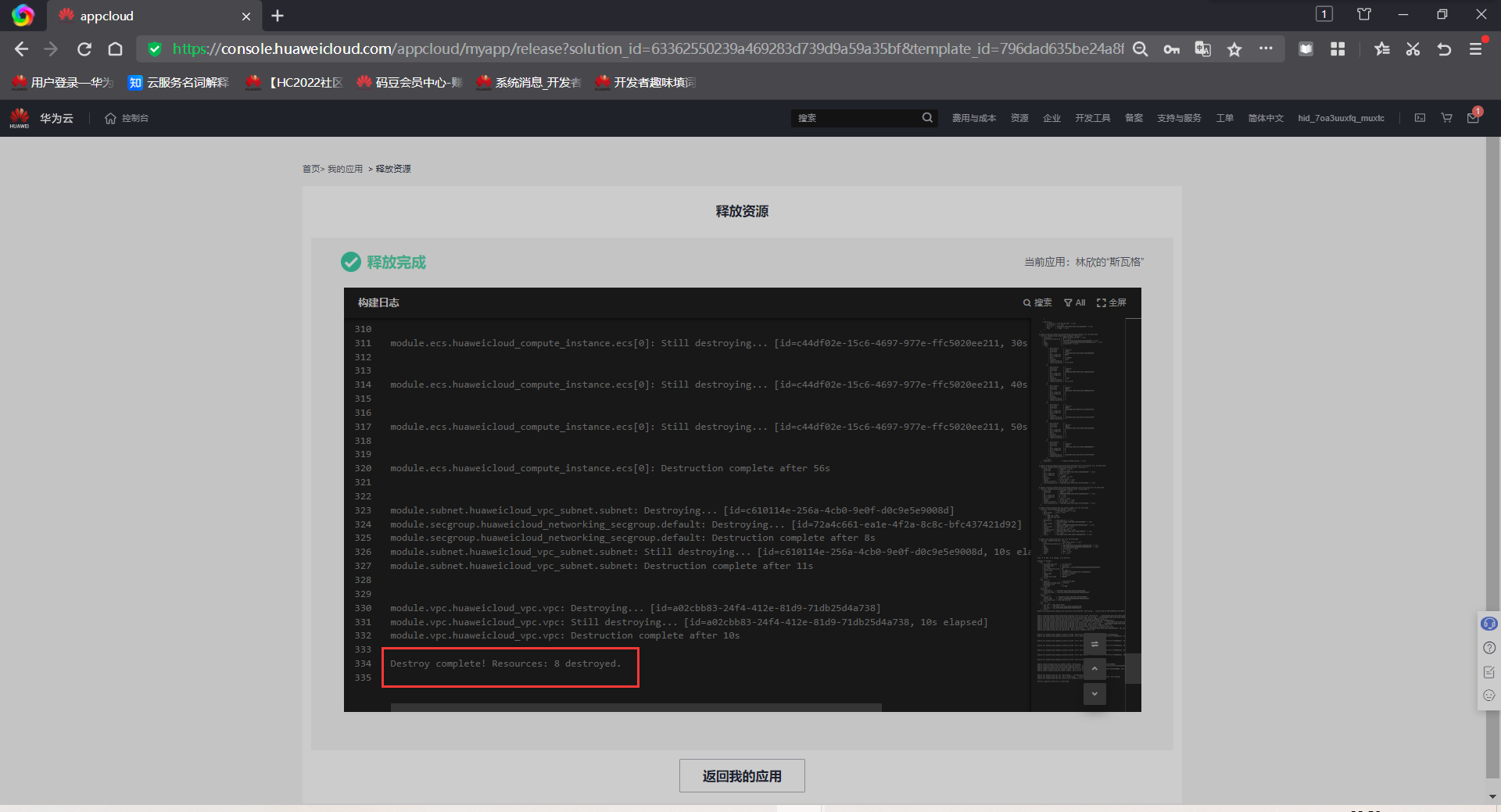This screenshot has width=1501, height=812.
Task: Click the browser Back arrow
Action: pyautogui.click(x=21, y=49)
